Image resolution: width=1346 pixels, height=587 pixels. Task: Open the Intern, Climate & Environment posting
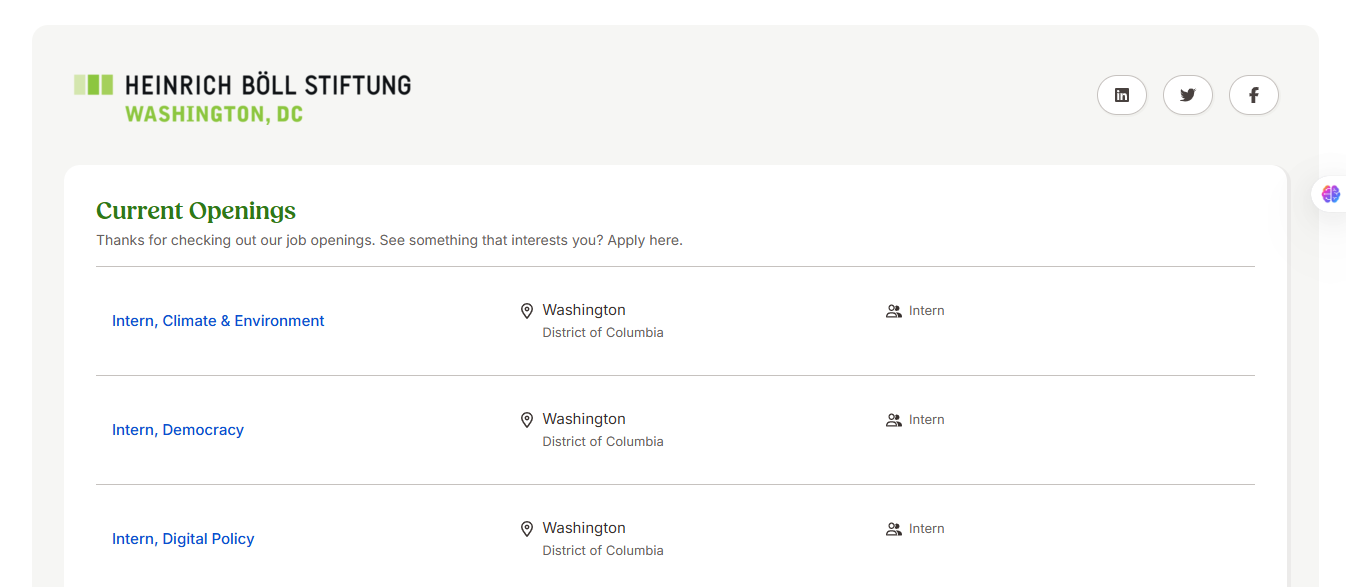218,321
